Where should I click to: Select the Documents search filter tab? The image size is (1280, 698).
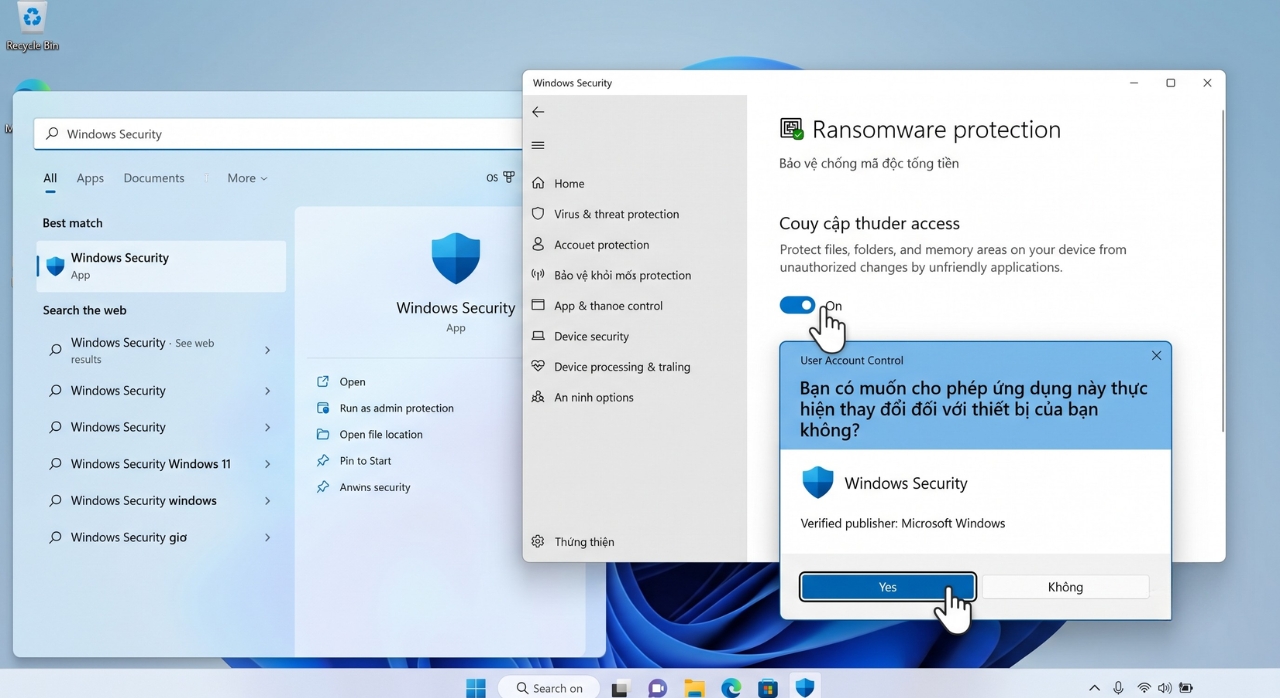click(x=154, y=178)
